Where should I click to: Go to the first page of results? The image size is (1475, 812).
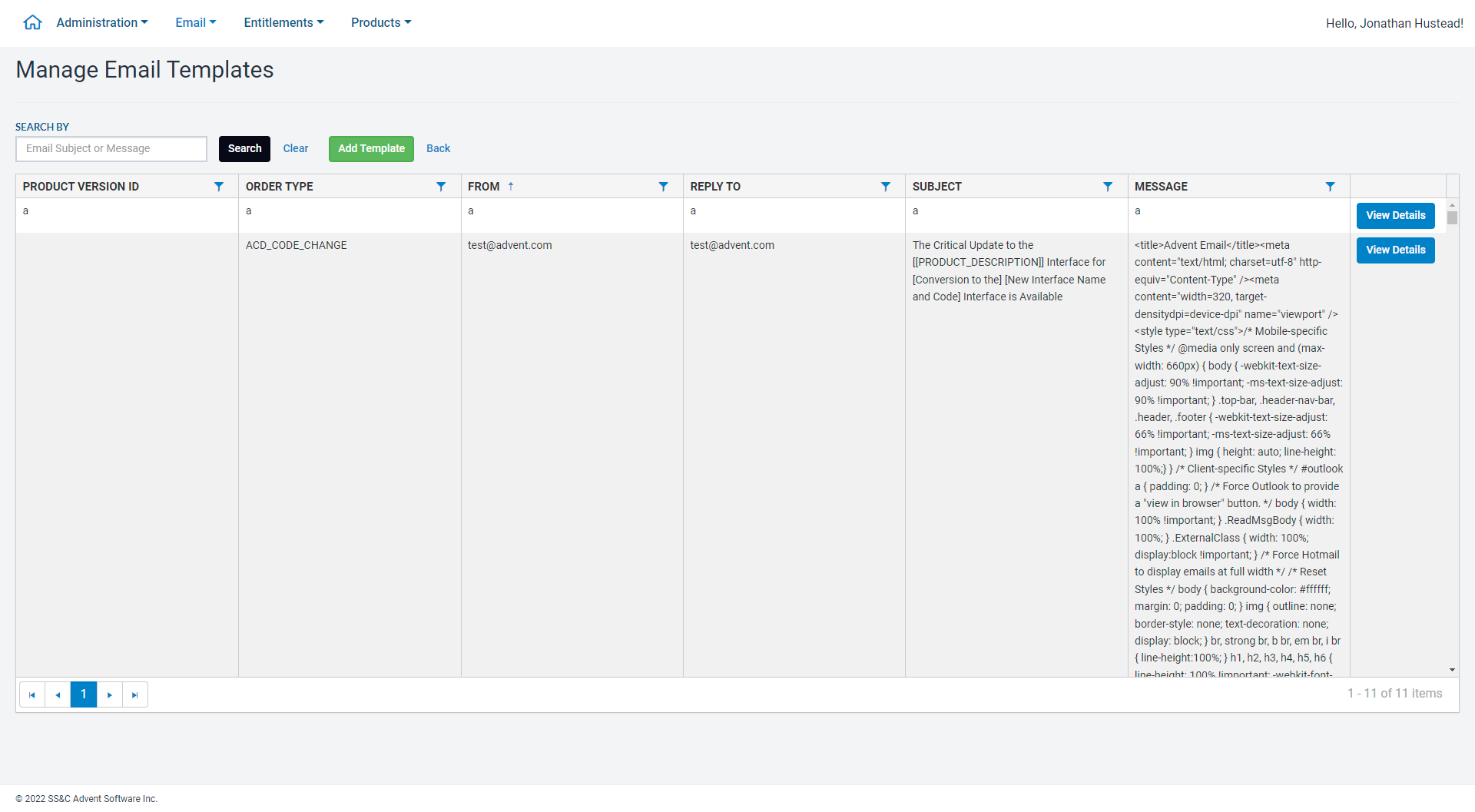pos(32,694)
